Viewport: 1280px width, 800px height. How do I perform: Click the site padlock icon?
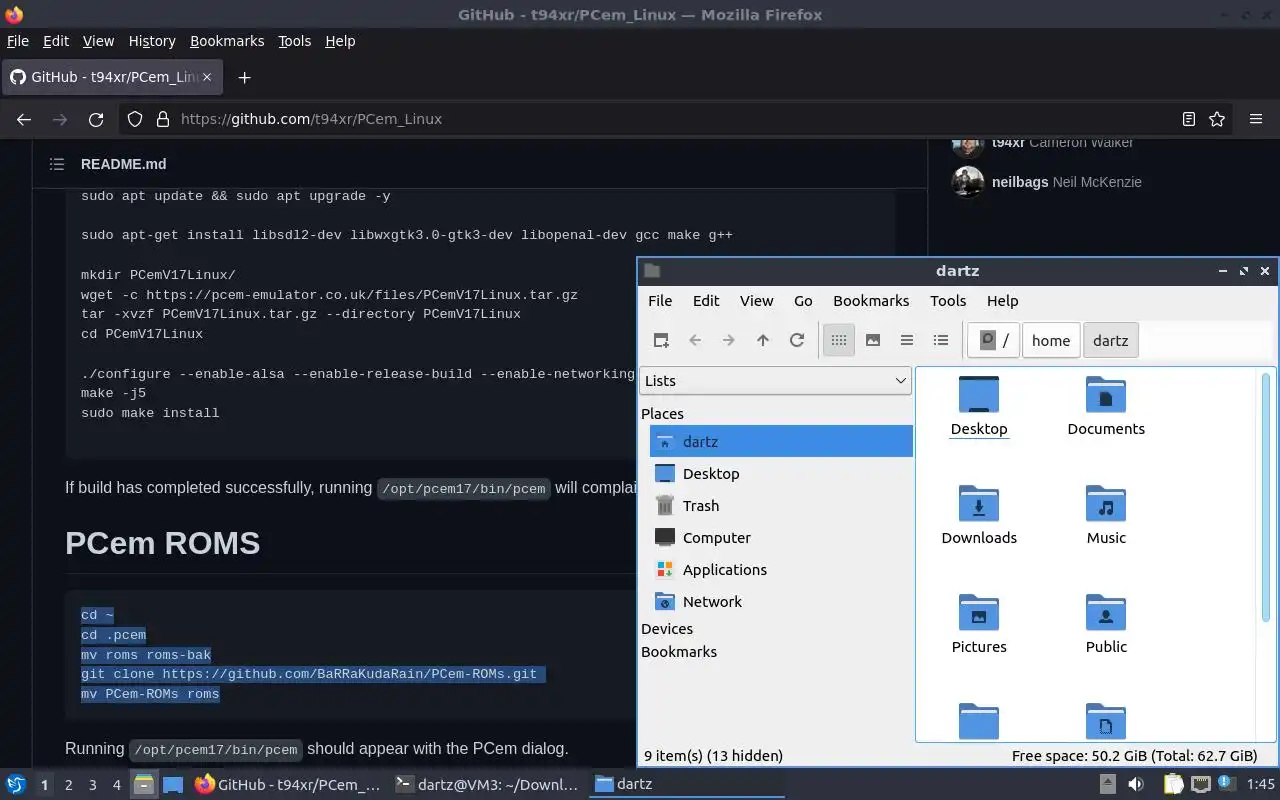(x=162, y=119)
